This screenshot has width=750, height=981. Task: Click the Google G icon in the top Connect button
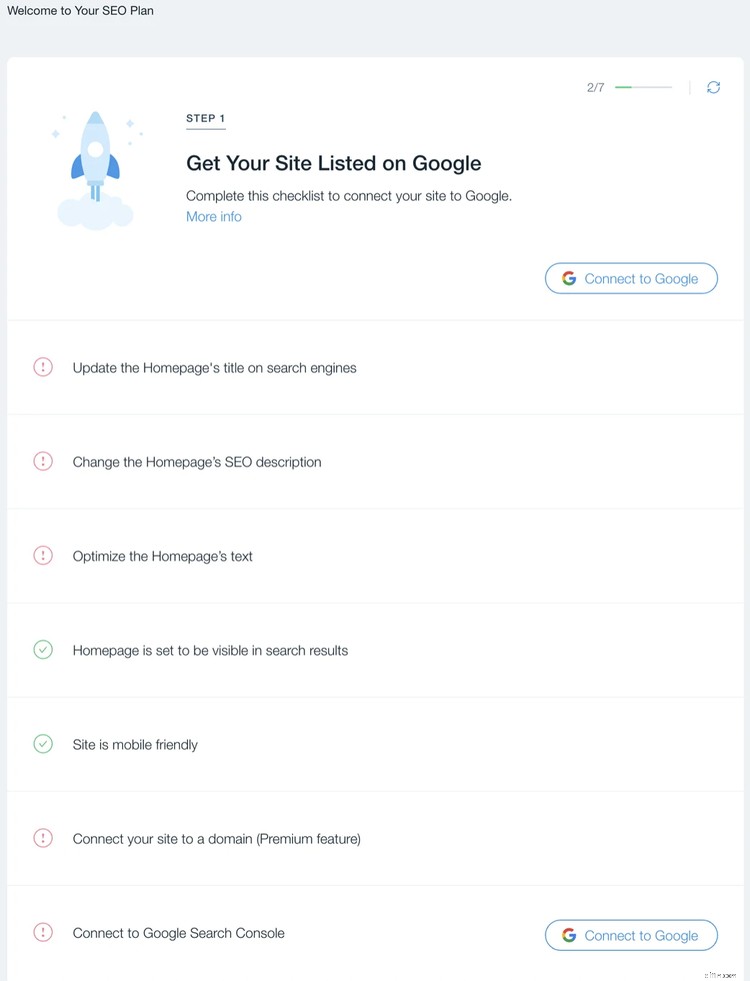tap(569, 278)
